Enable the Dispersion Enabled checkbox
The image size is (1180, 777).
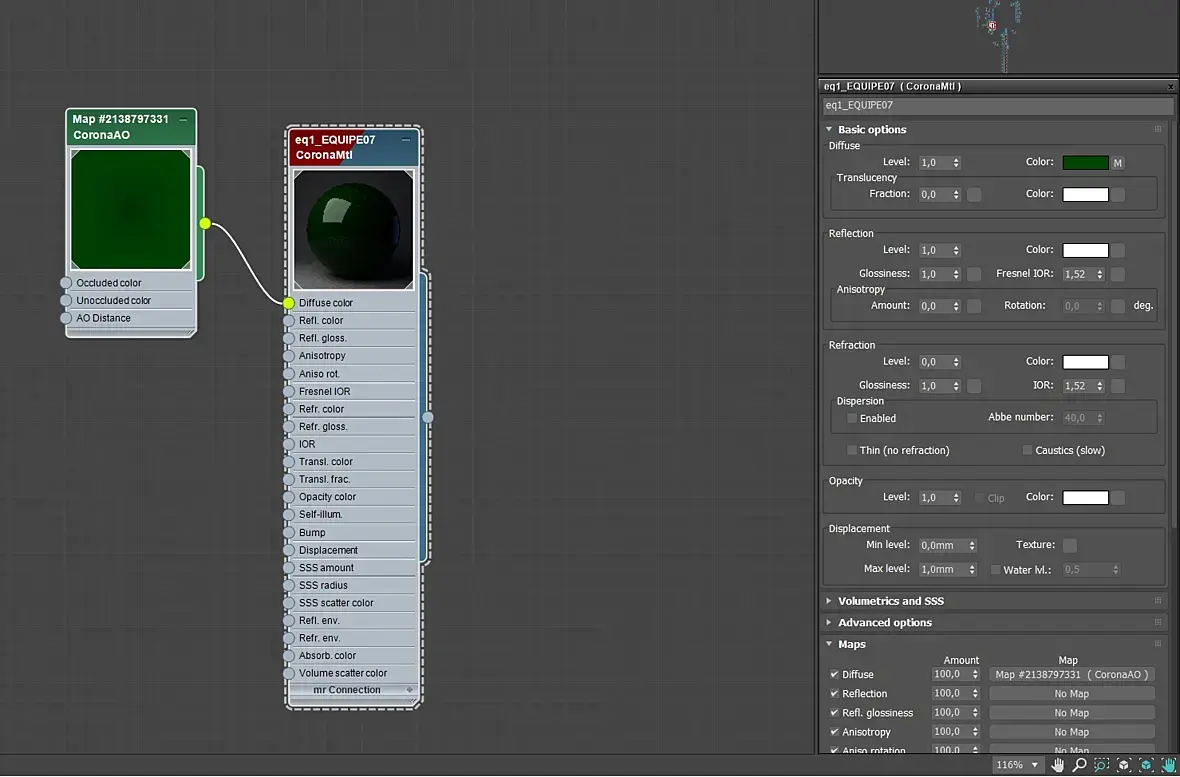coord(852,418)
